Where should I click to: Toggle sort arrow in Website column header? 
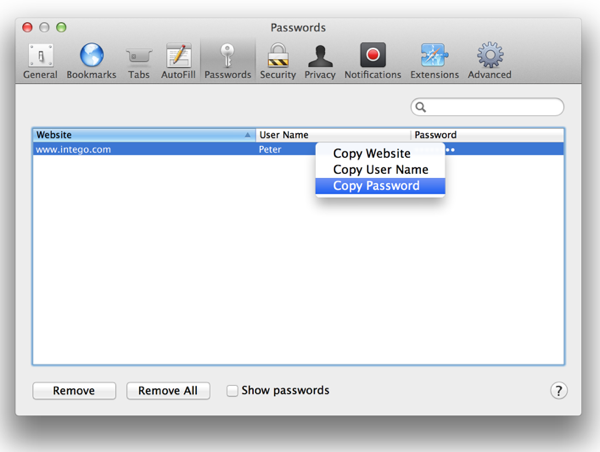click(x=248, y=135)
